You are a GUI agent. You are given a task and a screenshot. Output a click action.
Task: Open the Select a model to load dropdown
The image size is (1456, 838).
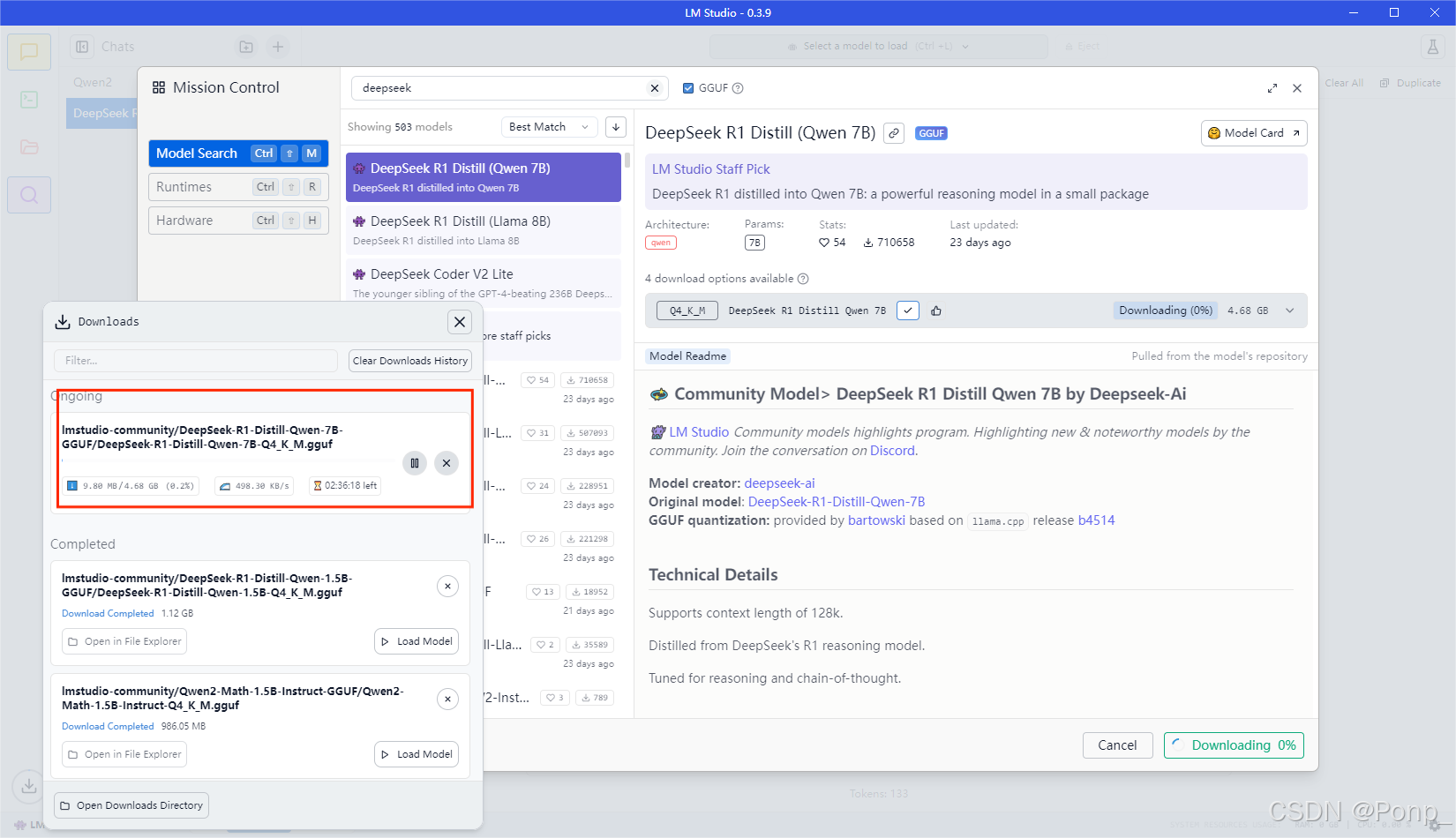coord(879,47)
